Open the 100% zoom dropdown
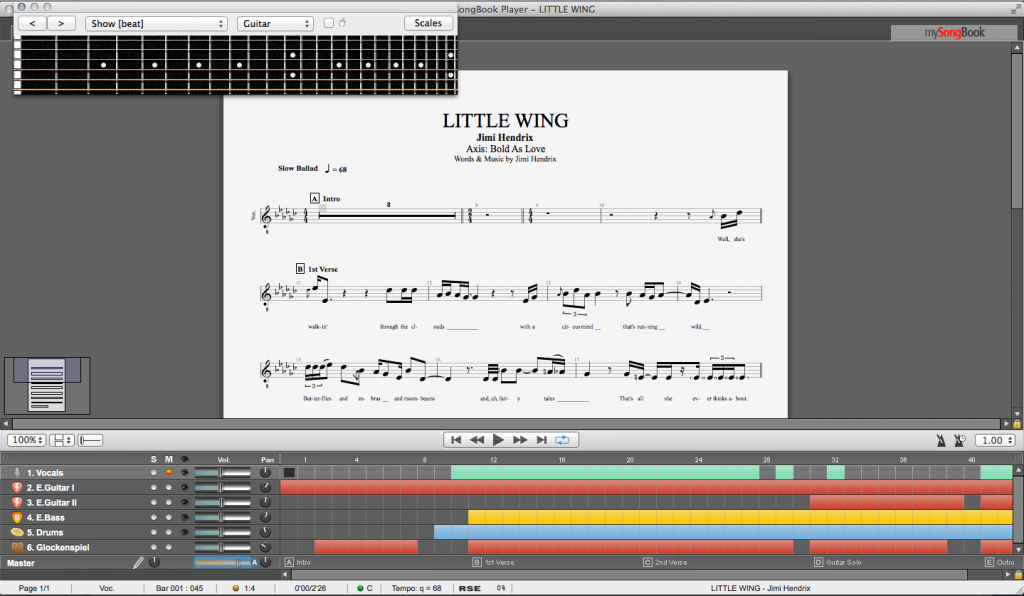The width and height of the screenshot is (1024, 596). pyautogui.click(x=27, y=440)
